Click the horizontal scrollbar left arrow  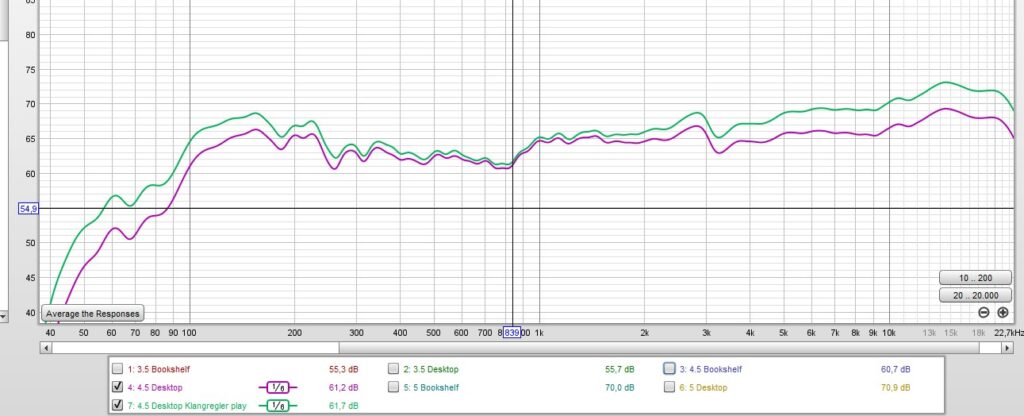[45, 348]
